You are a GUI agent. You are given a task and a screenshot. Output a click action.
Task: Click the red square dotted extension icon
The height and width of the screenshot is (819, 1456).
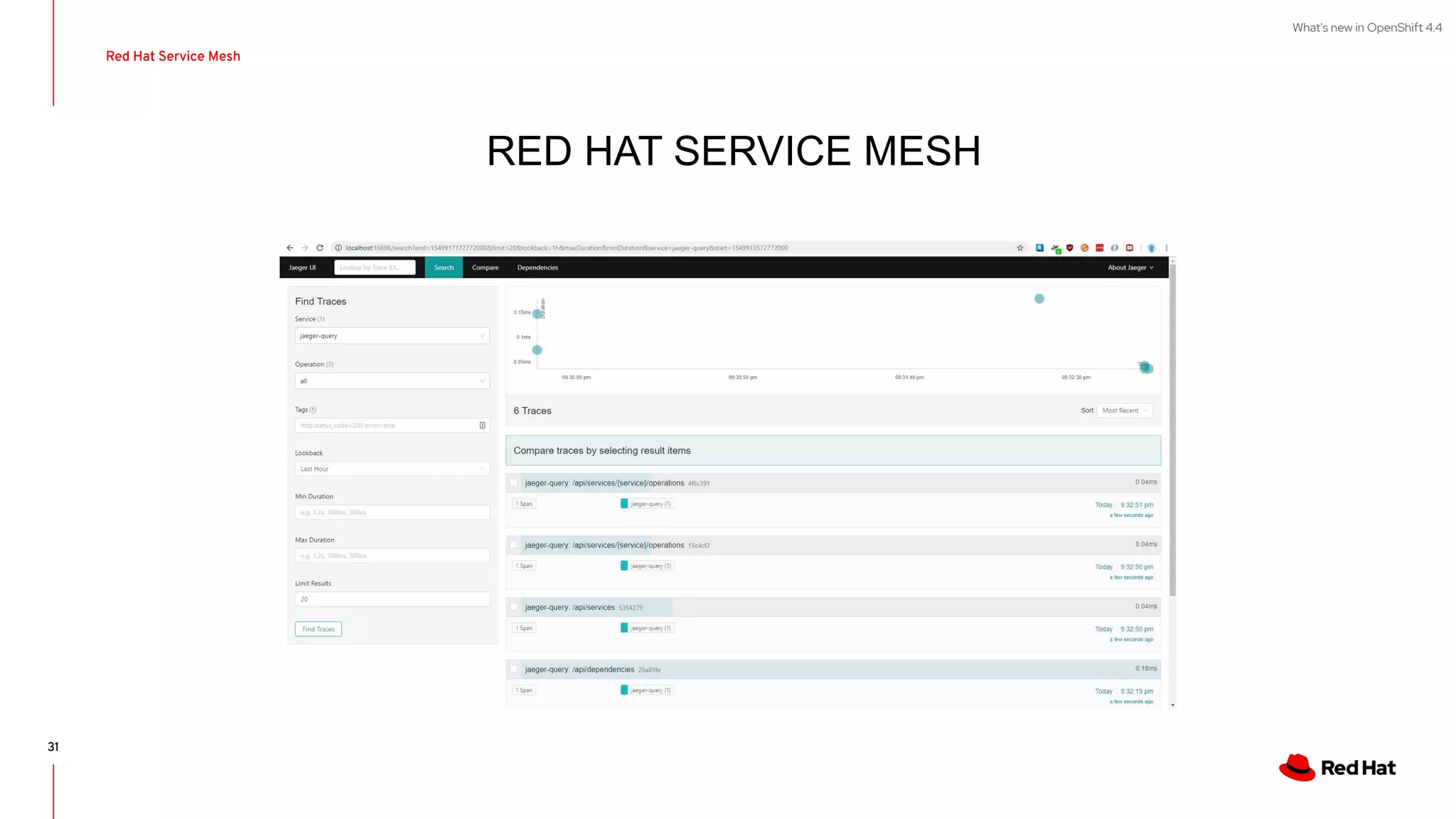1099,247
